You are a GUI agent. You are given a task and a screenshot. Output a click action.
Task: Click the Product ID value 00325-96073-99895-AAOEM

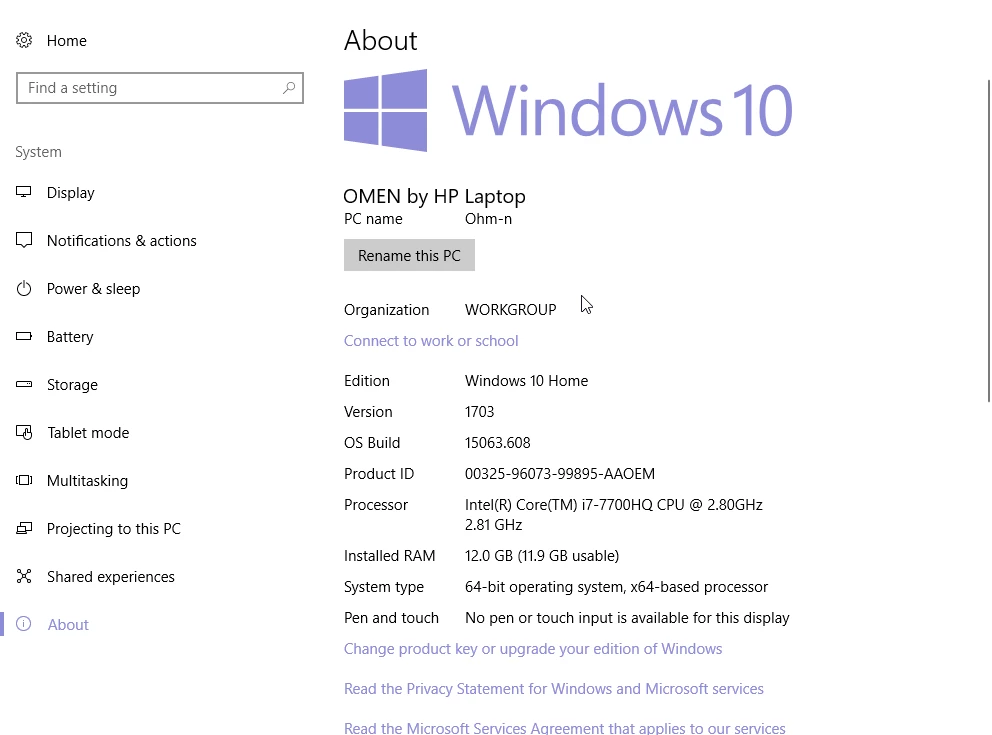[x=560, y=474]
